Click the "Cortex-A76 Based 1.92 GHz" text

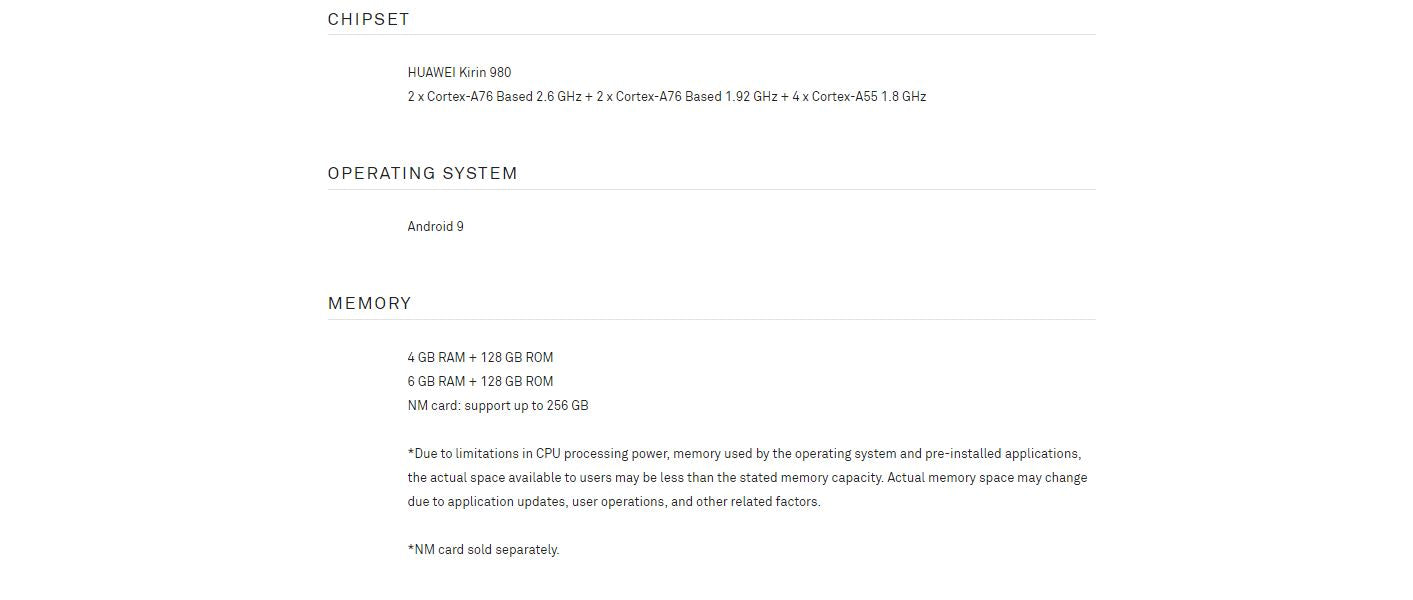click(696, 97)
